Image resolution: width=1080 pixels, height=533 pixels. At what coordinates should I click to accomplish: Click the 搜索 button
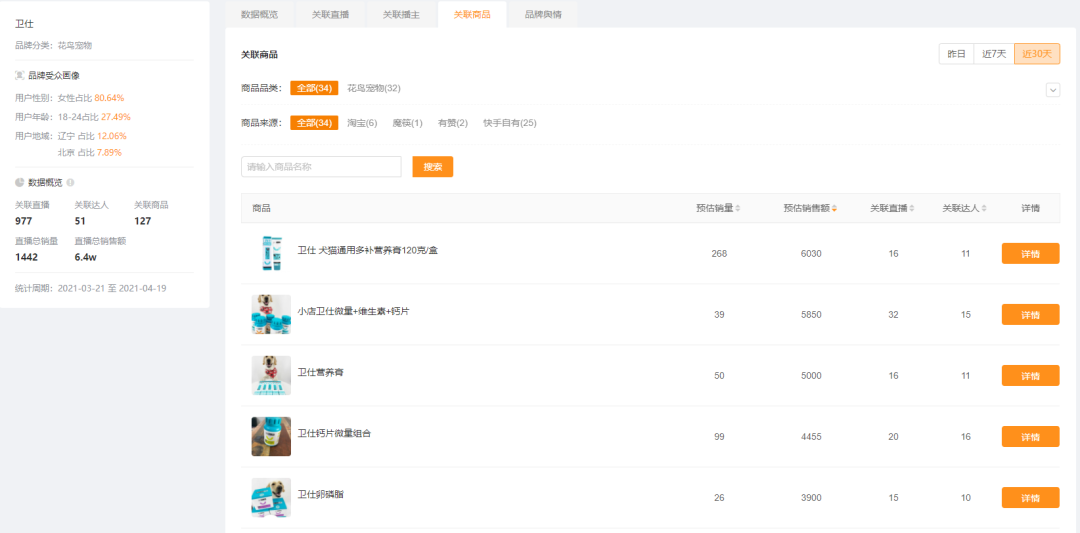(x=433, y=167)
